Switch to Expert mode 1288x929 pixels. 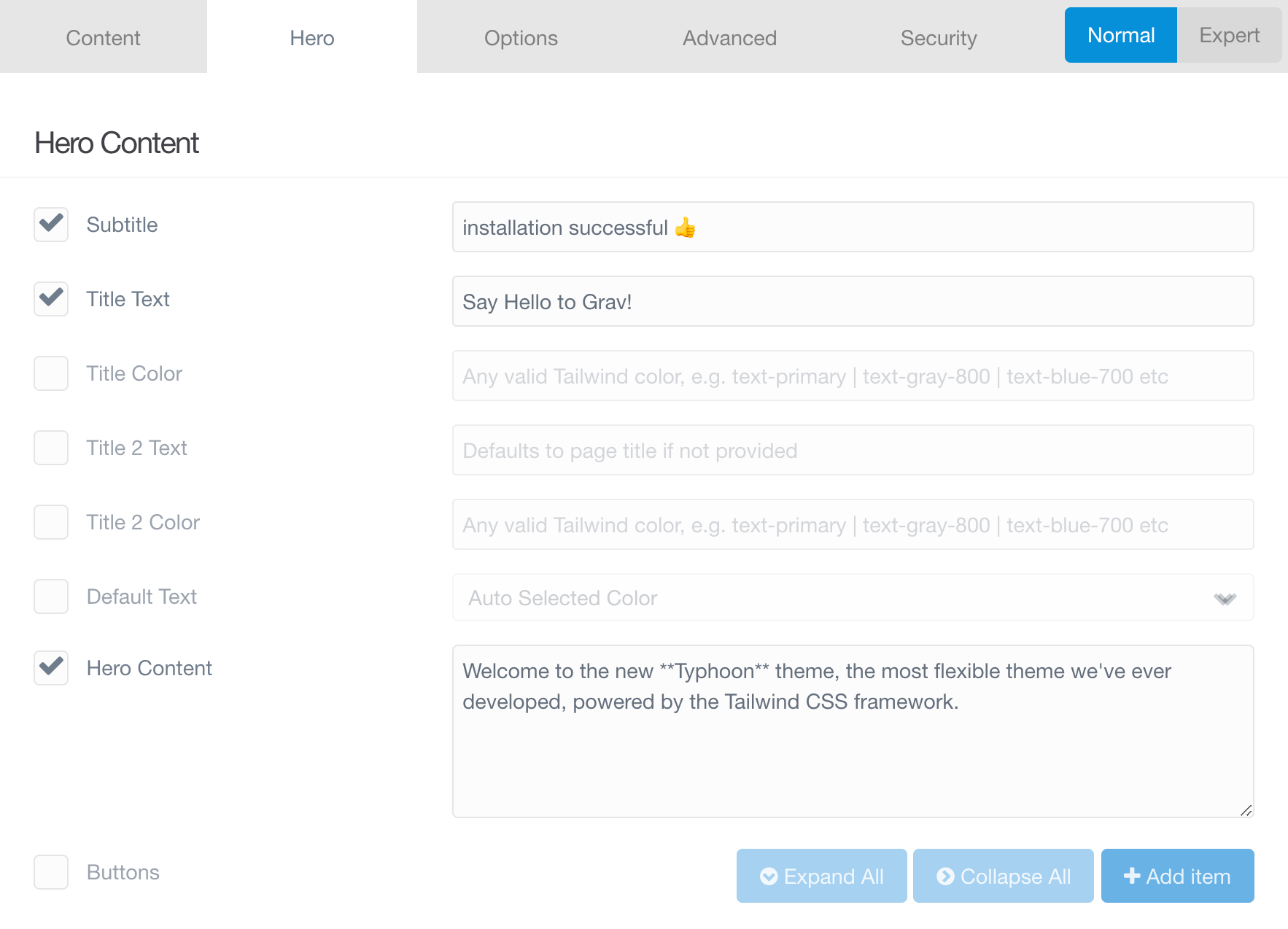[x=1229, y=35]
